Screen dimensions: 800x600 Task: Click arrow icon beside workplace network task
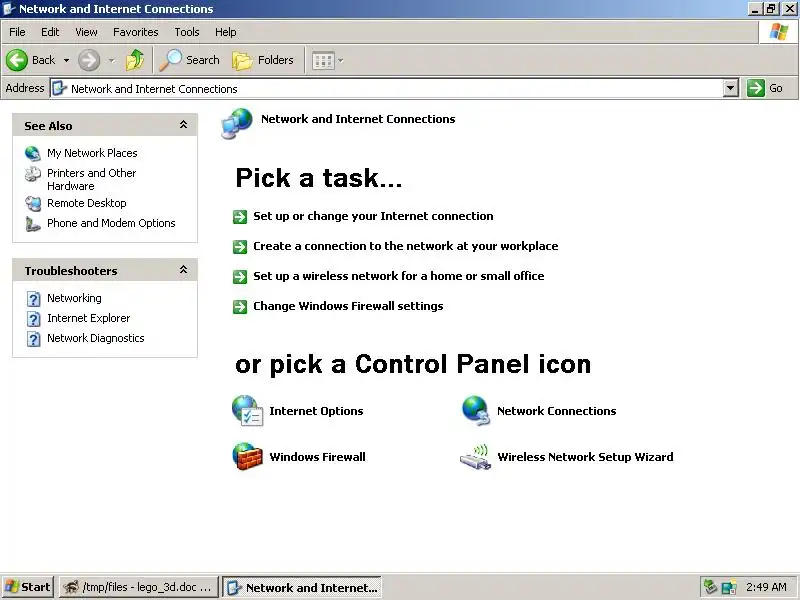pyautogui.click(x=240, y=247)
